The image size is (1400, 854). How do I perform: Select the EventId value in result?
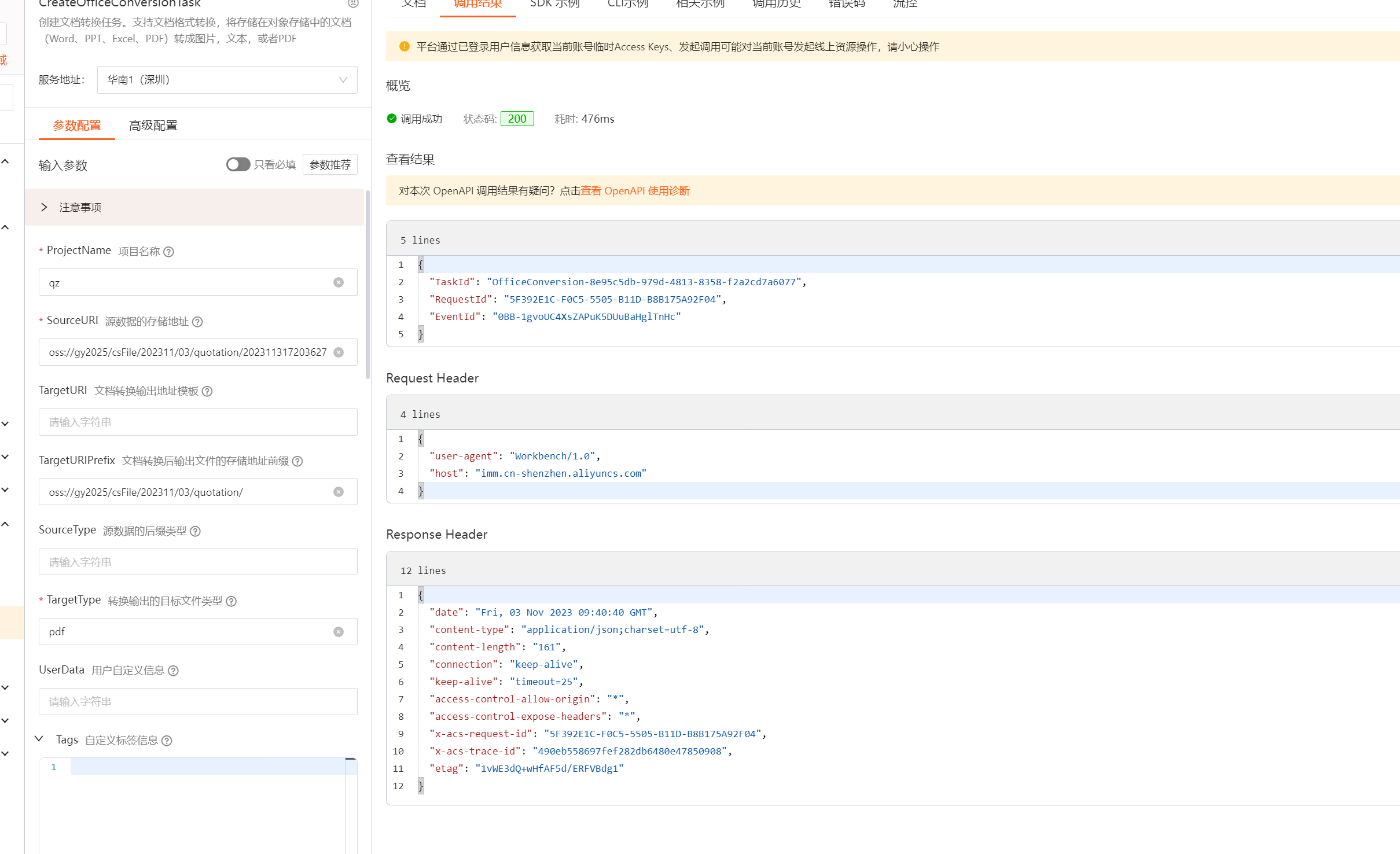pos(586,316)
